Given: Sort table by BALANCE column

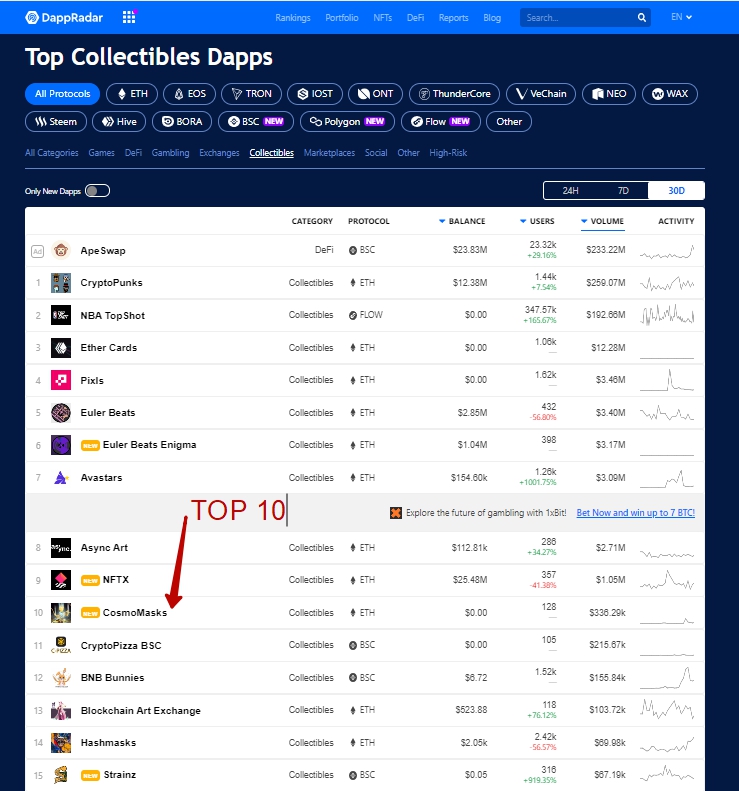Looking at the screenshot, I should pos(462,221).
